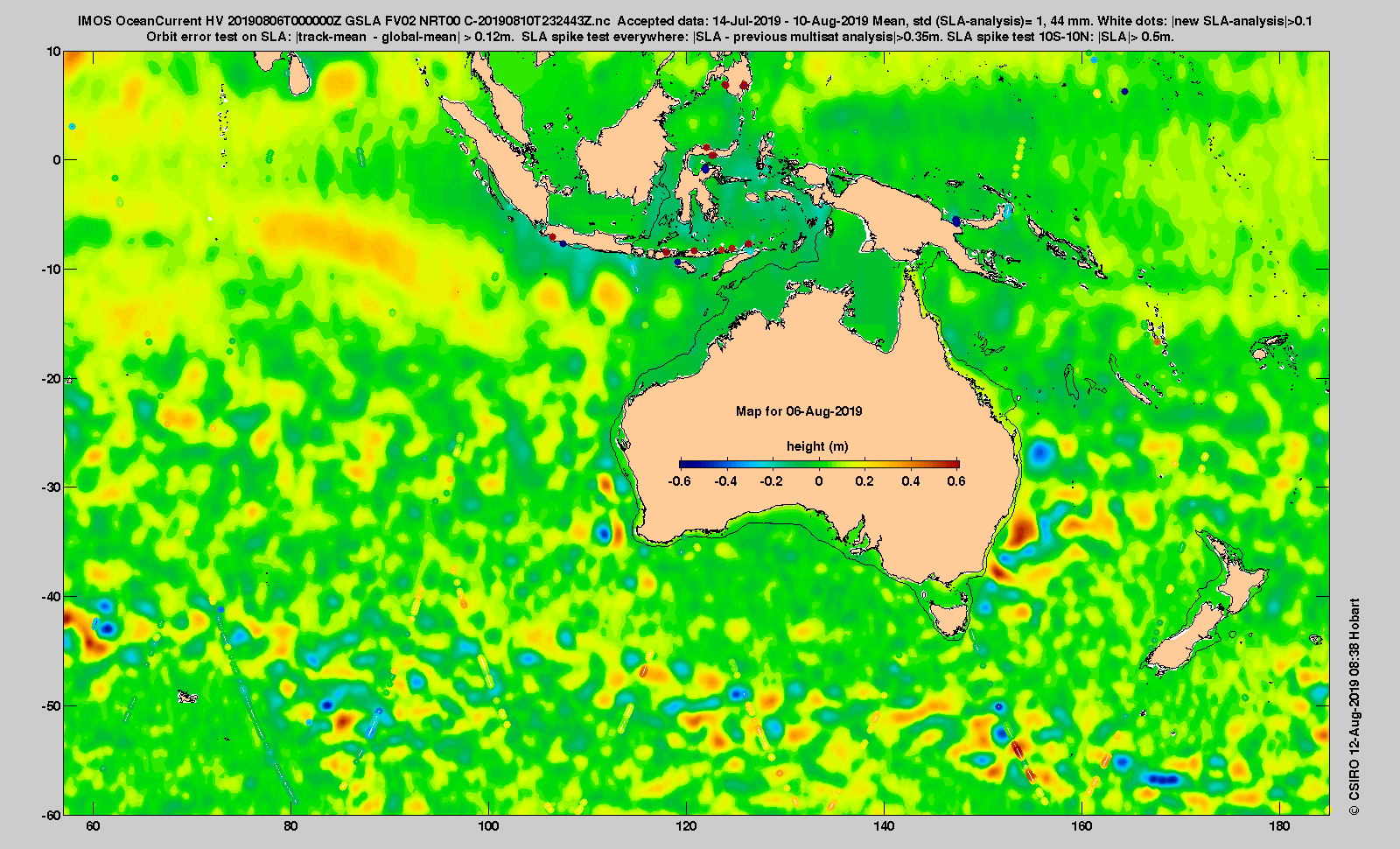
Task: Click the 'height (m)' colorbar title
Action: tap(817, 446)
